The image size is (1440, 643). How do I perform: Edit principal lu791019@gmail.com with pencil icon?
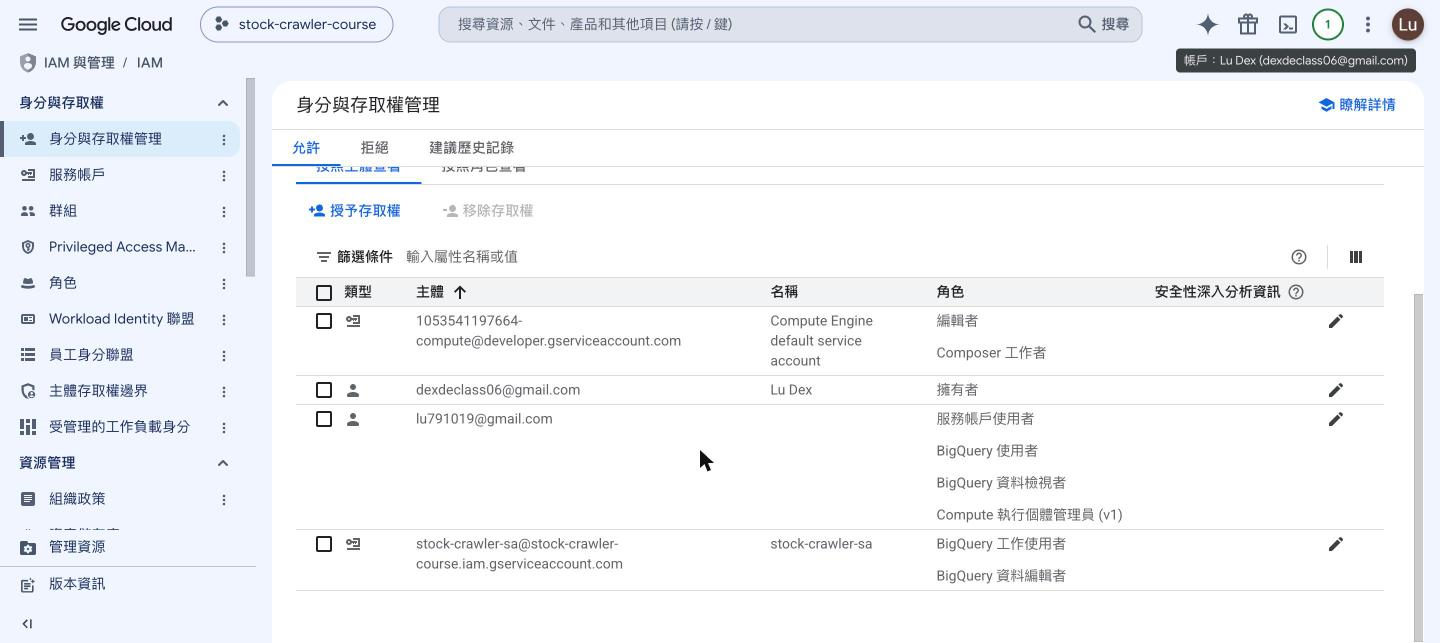click(1335, 419)
